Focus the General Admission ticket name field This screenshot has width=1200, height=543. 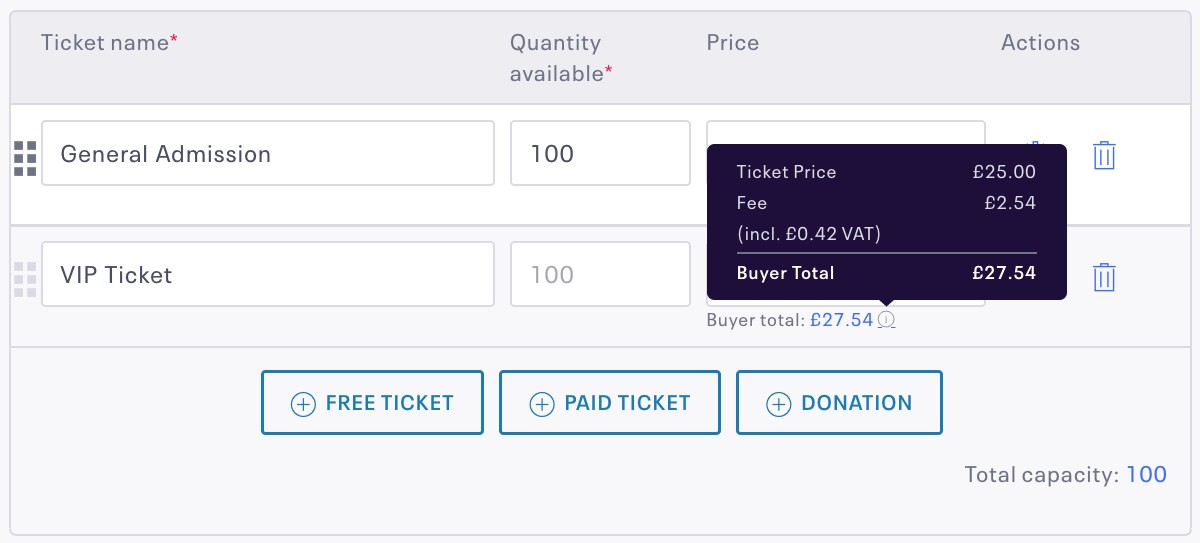pyautogui.click(x=268, y=153)
